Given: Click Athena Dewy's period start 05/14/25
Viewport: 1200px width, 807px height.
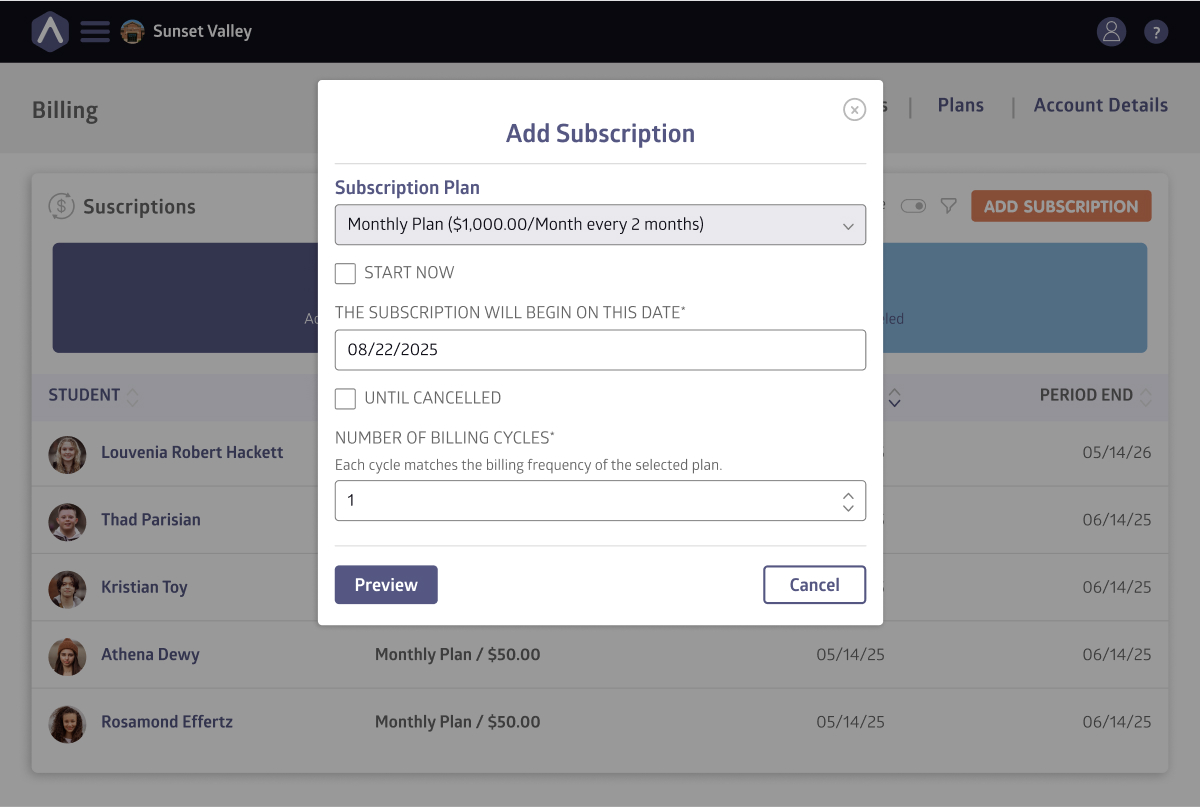Looking at the screenshot, I should tap(850, 655).
